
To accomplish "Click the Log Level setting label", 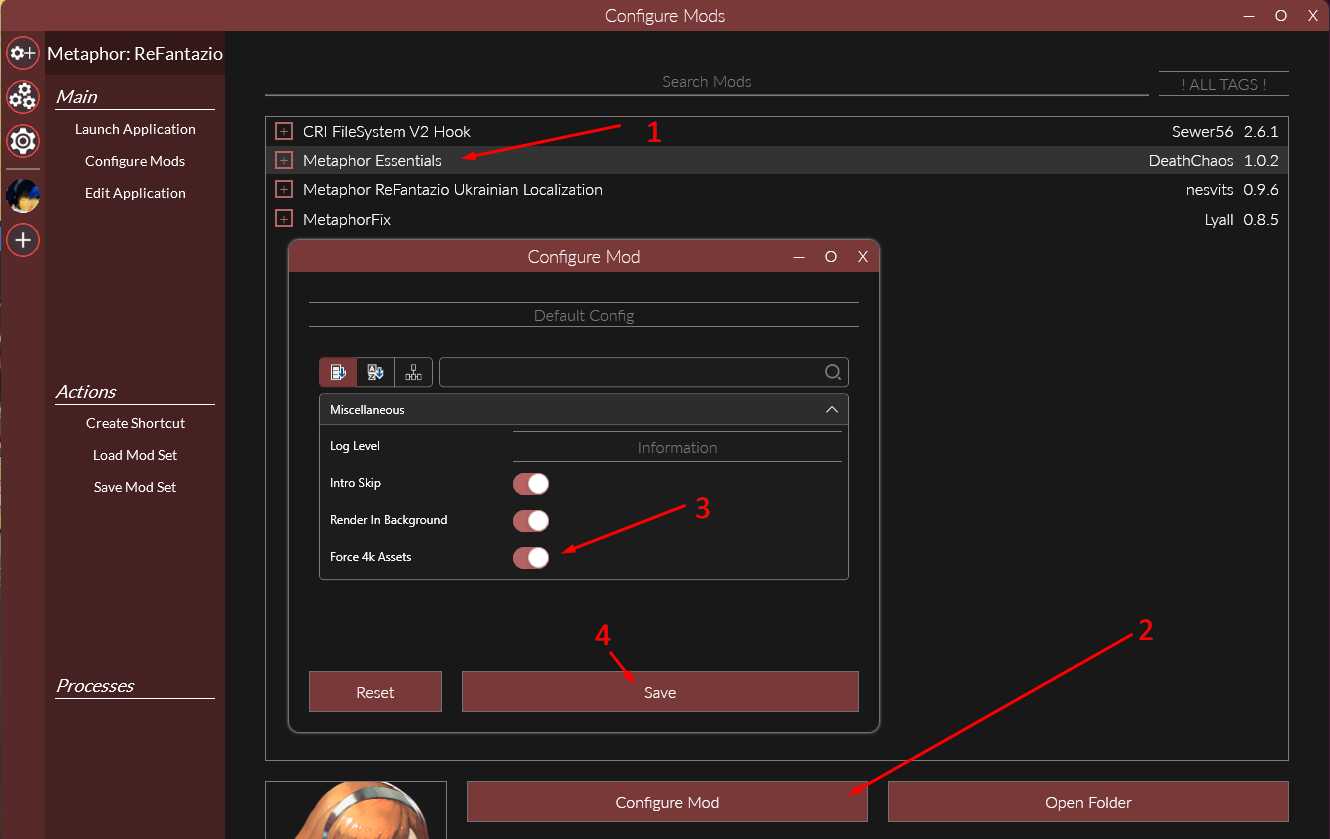I will point(355,446).
